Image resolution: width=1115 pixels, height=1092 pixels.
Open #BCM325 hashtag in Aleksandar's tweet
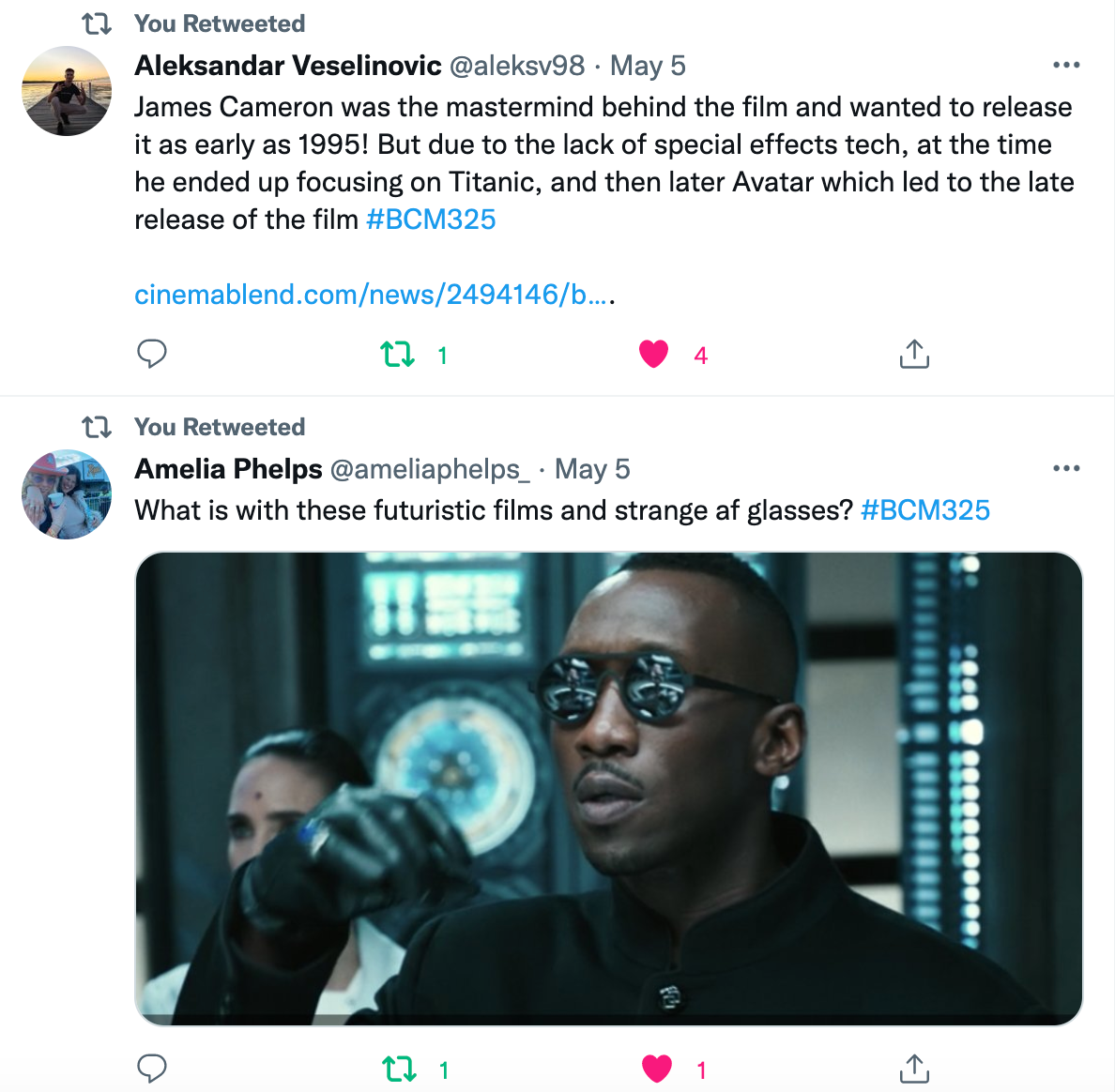tap(431, 220)
